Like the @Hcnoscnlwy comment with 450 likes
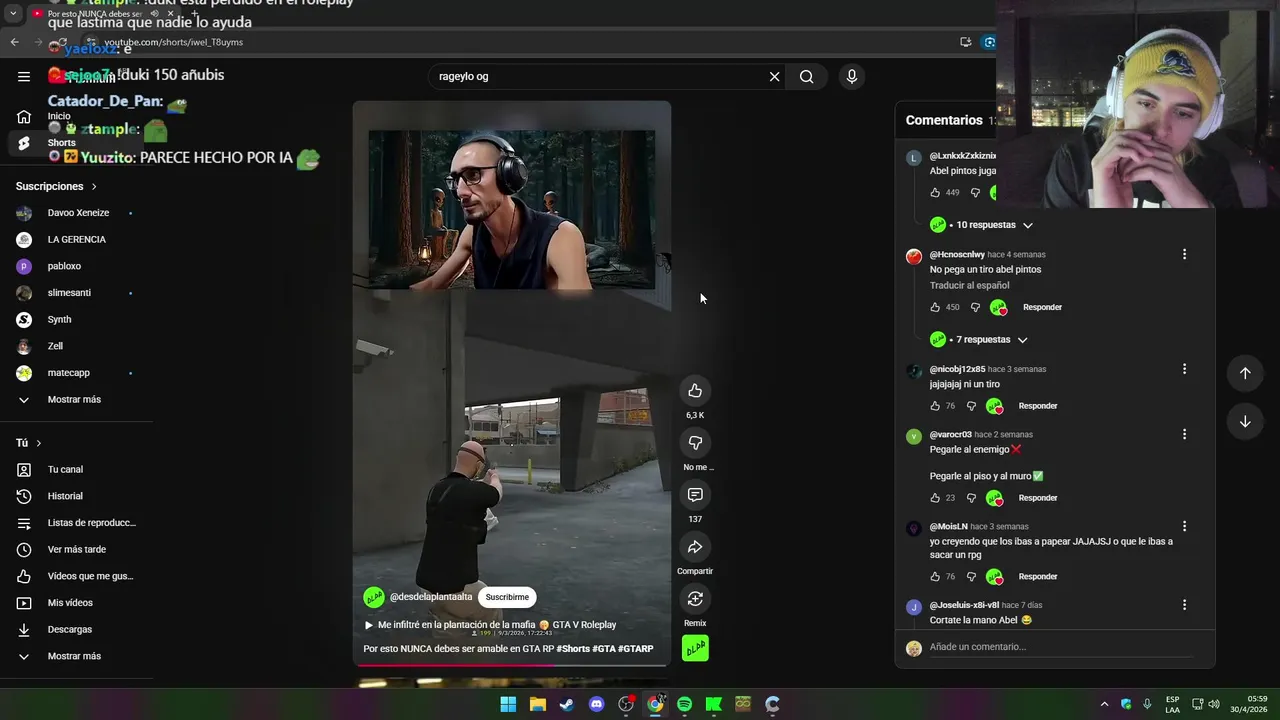Viewport: 1280px width, 720px height. [x=935, y=307]
